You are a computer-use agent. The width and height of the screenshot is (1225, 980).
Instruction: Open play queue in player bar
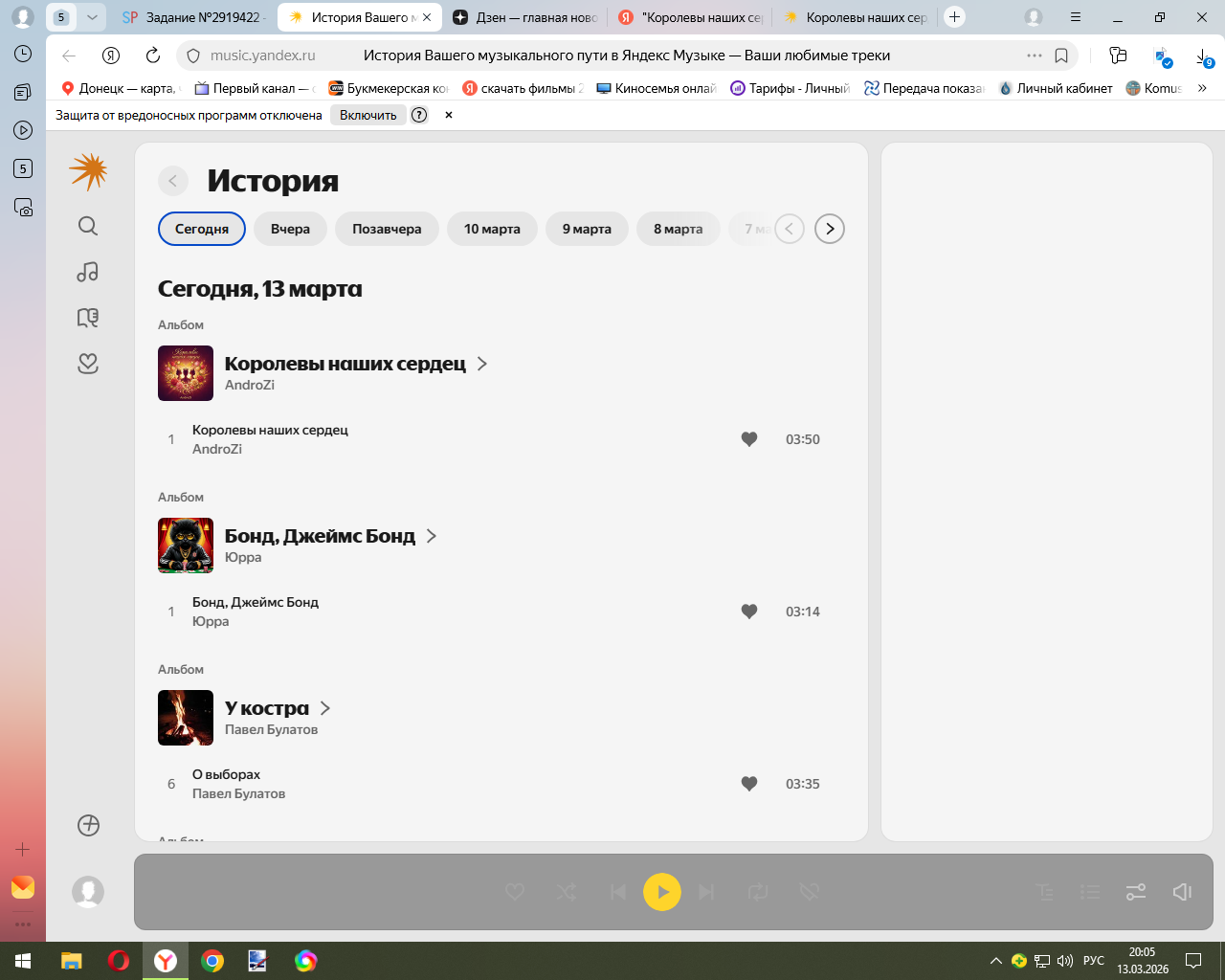1090,892
